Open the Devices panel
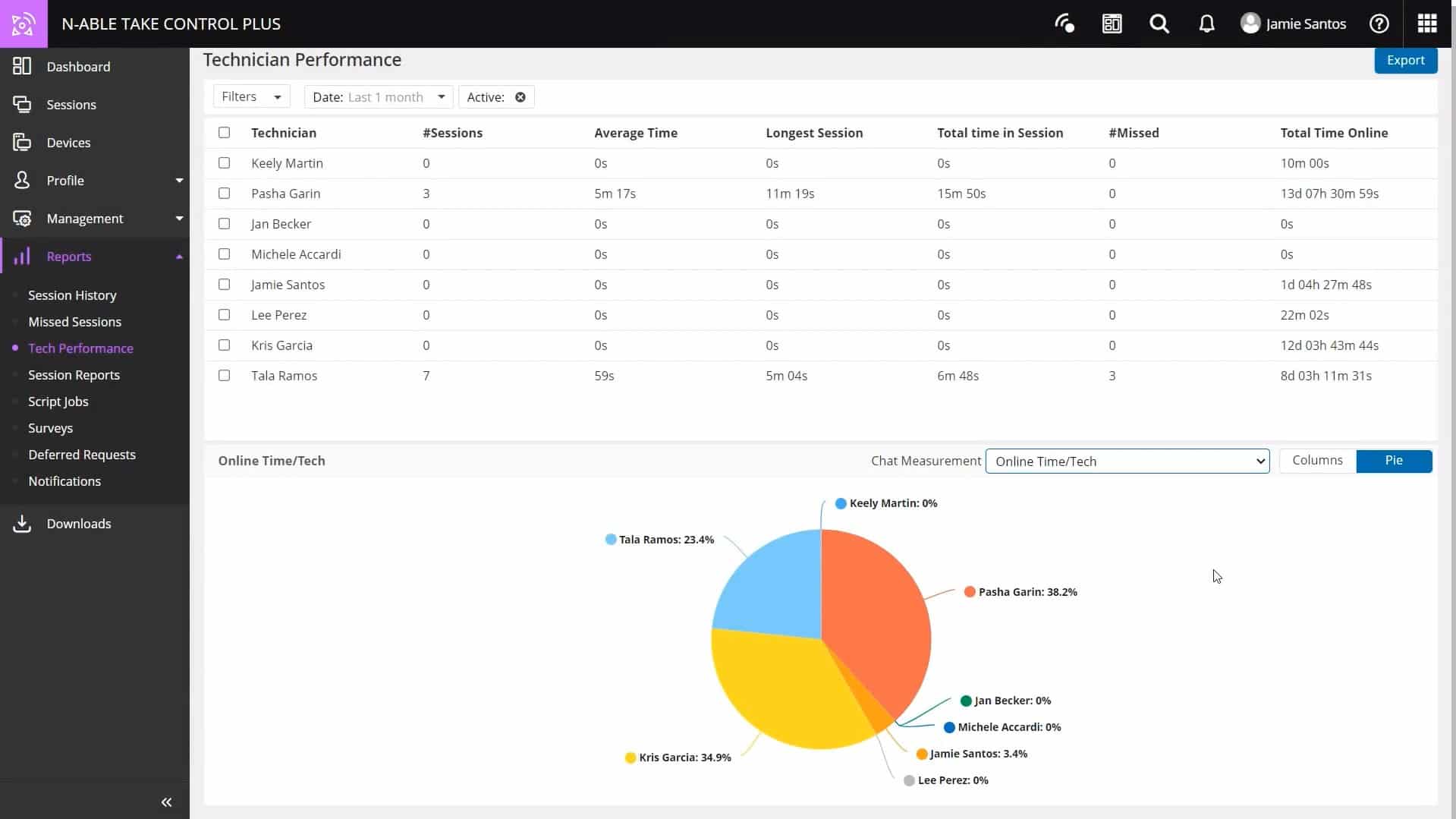1456x819 pixels. click(x=68, y=142)
